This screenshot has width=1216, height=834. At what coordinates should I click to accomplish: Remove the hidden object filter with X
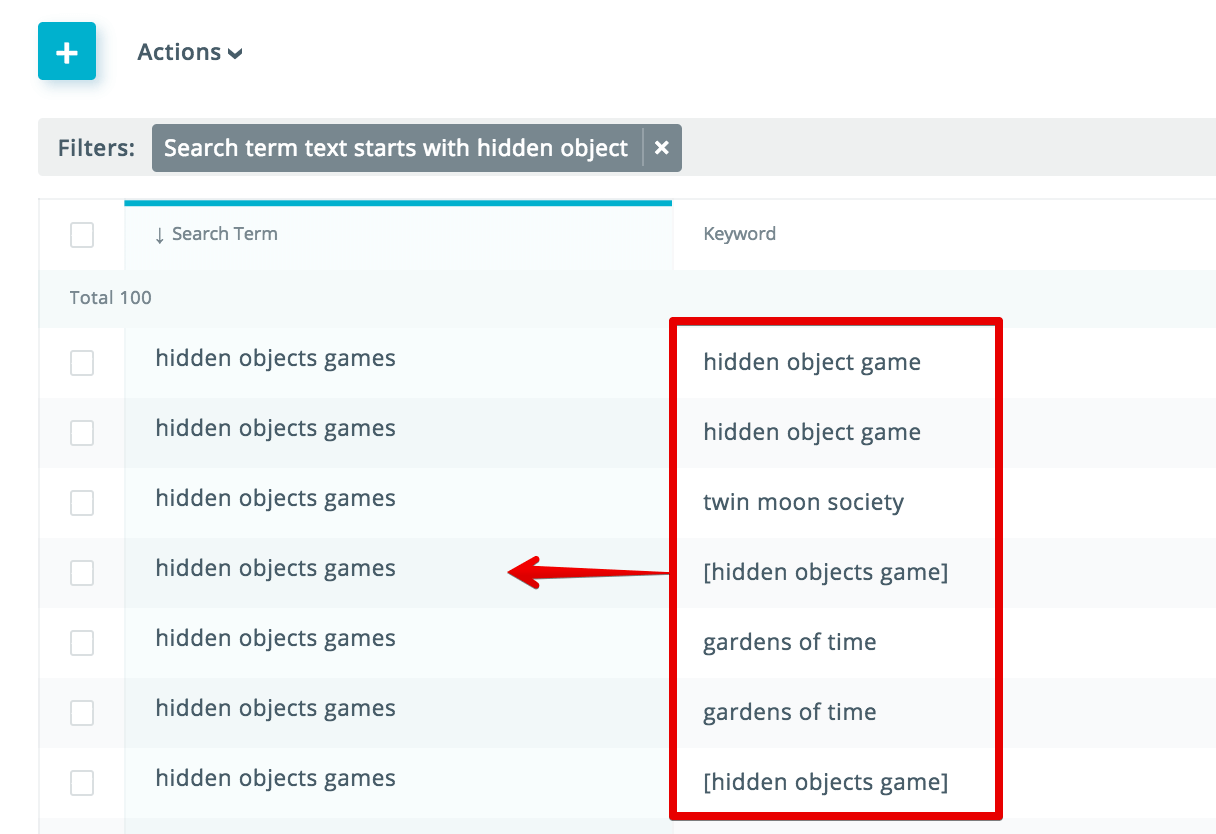tap(661, 148)
